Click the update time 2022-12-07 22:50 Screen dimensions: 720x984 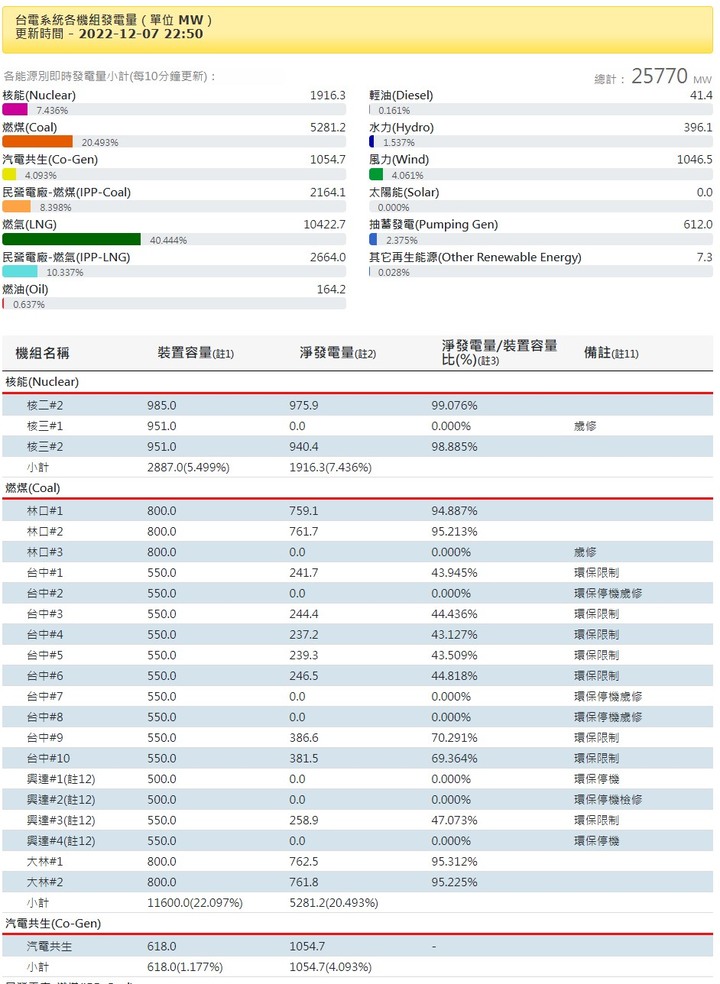141,34
